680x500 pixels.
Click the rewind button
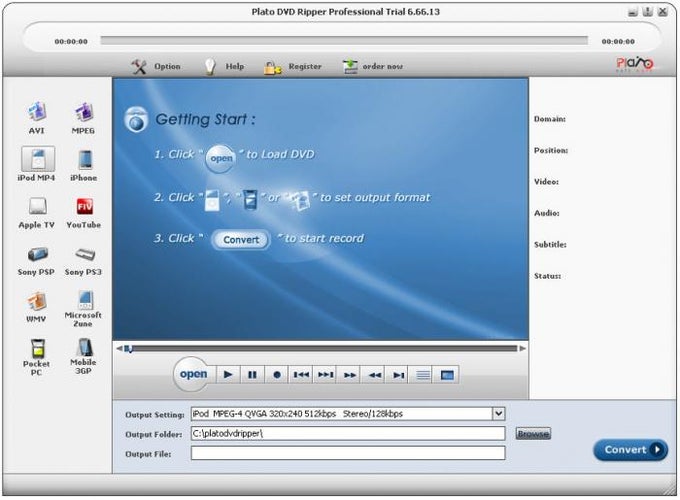(374, 374)
